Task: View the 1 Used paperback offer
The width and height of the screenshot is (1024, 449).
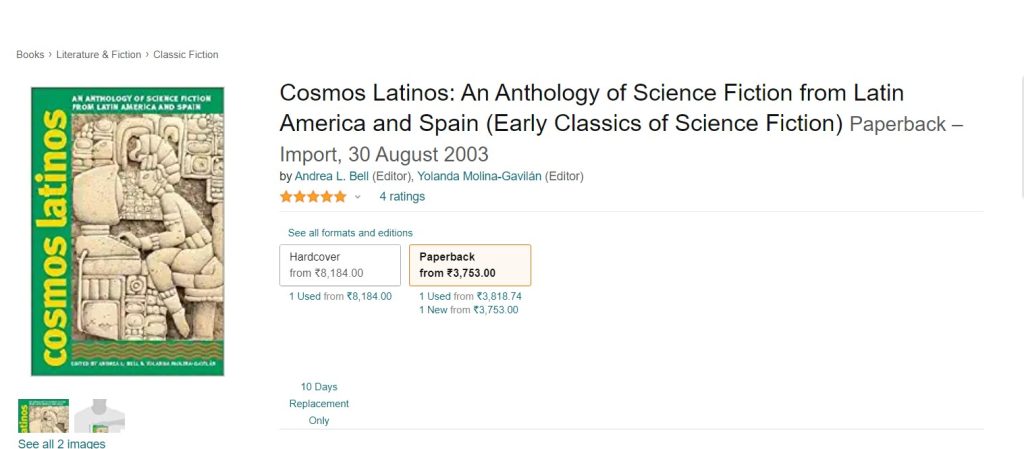Action: click(470, 296)
